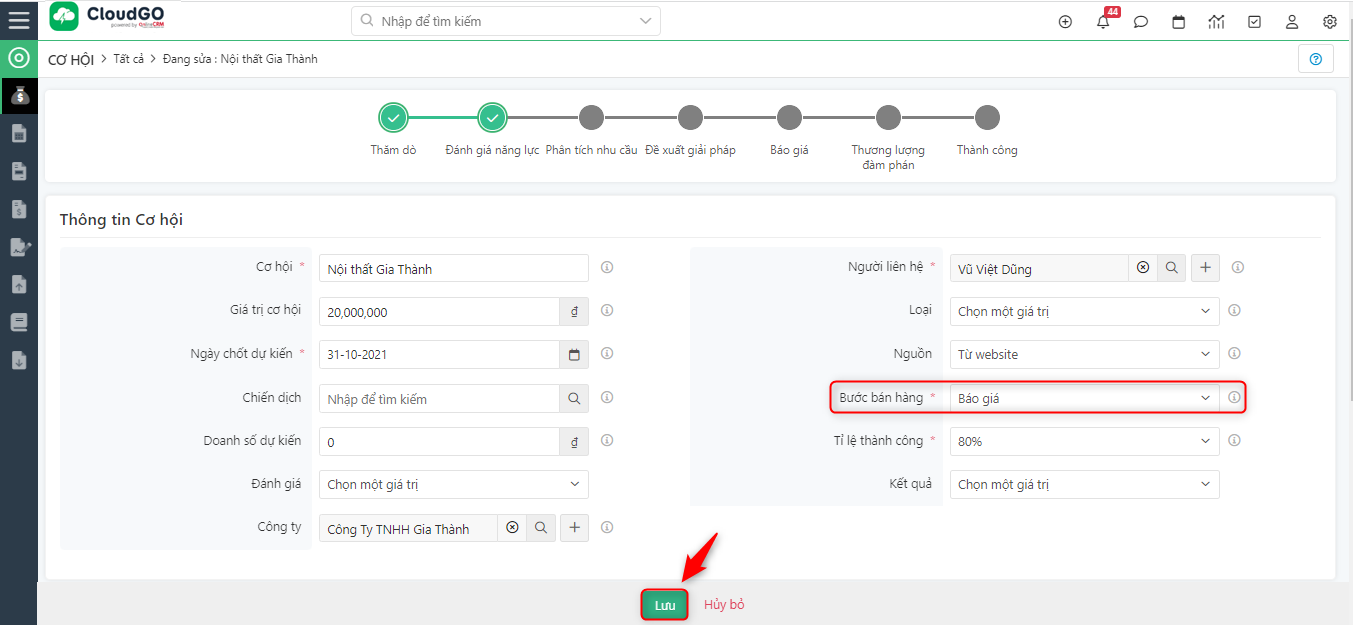Select the Phân tích nhu cầu stage
Viewport: 1353px width, 625px height.
(x=591, y=118)
